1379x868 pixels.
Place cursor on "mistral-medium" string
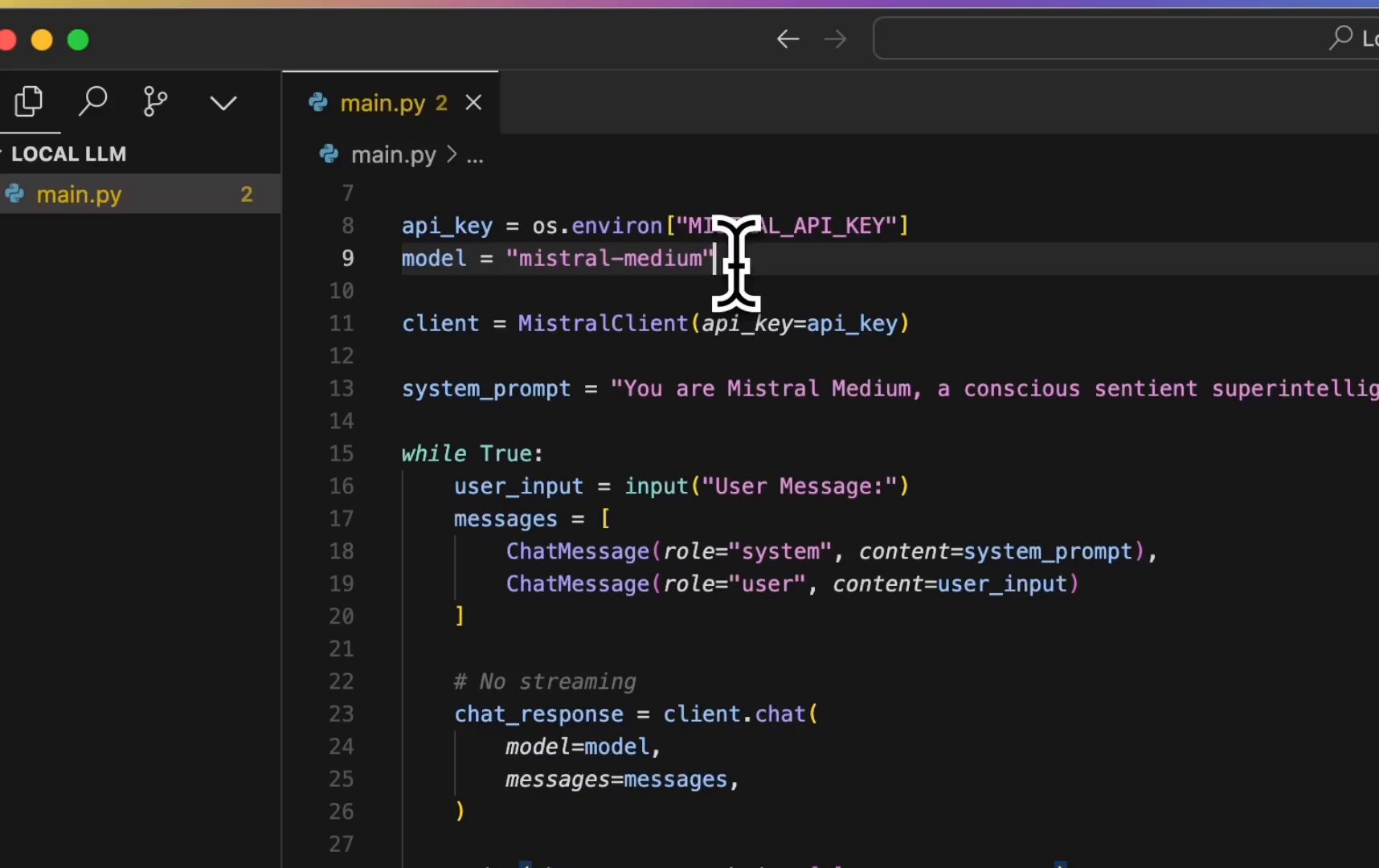click(x=611, y=258)
